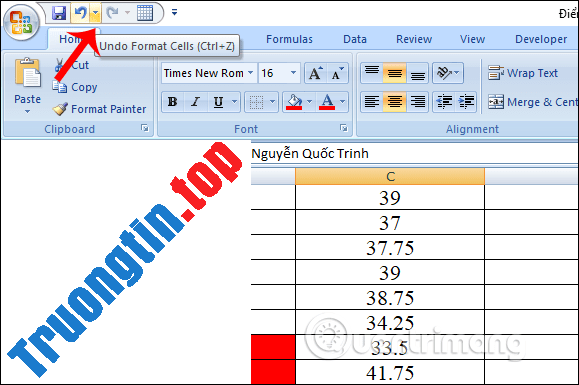Cut the selected cells
Image resolution: width=579 pixels, height=385 pixels.
72,65
